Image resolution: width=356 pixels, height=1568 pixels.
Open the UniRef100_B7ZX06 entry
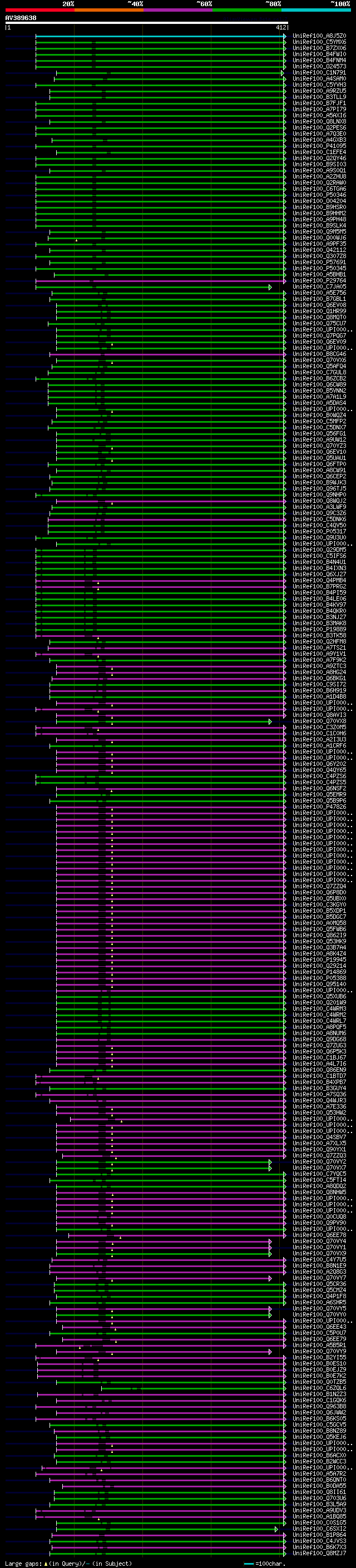point(319,48)
